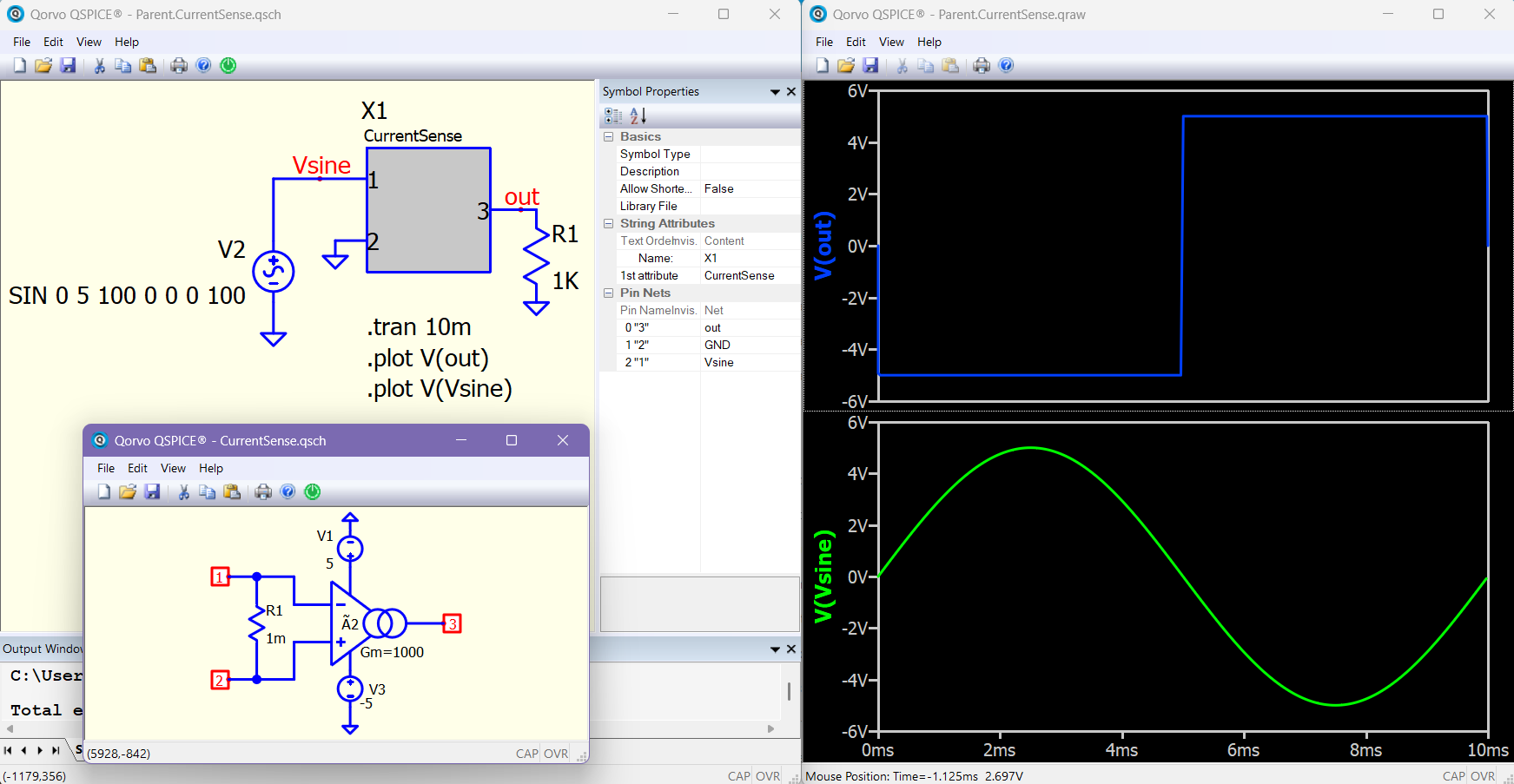Click Open folder icon in qraw waveform window
This screenshot has height=784, width=1514.
846,65
